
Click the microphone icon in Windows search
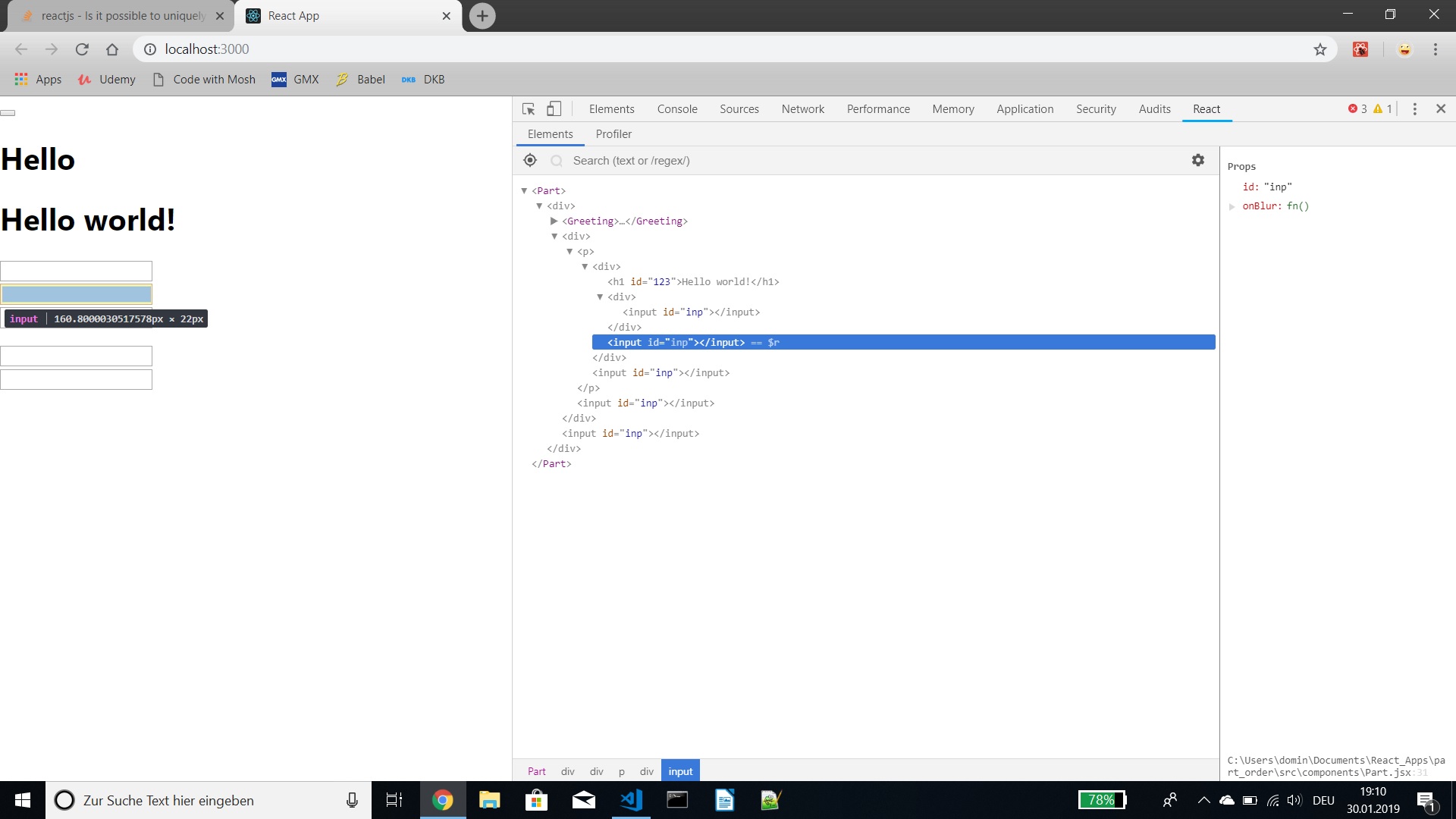click(x=351, y=800)
